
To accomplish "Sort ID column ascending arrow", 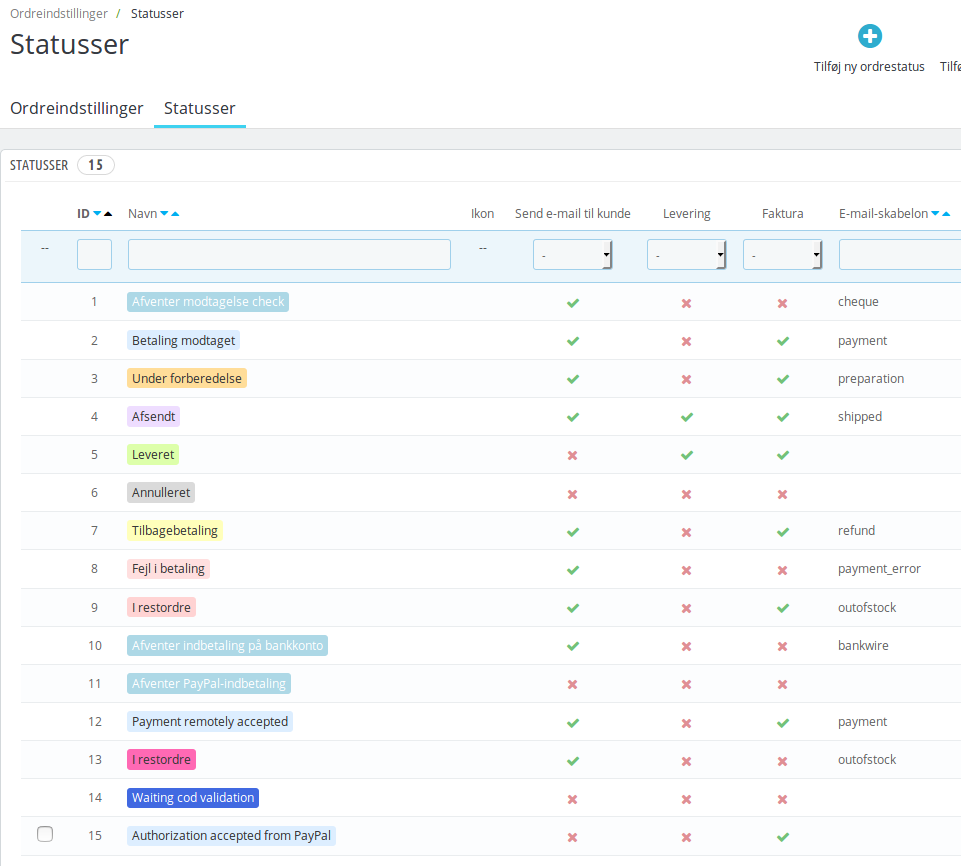I will 108,213.
